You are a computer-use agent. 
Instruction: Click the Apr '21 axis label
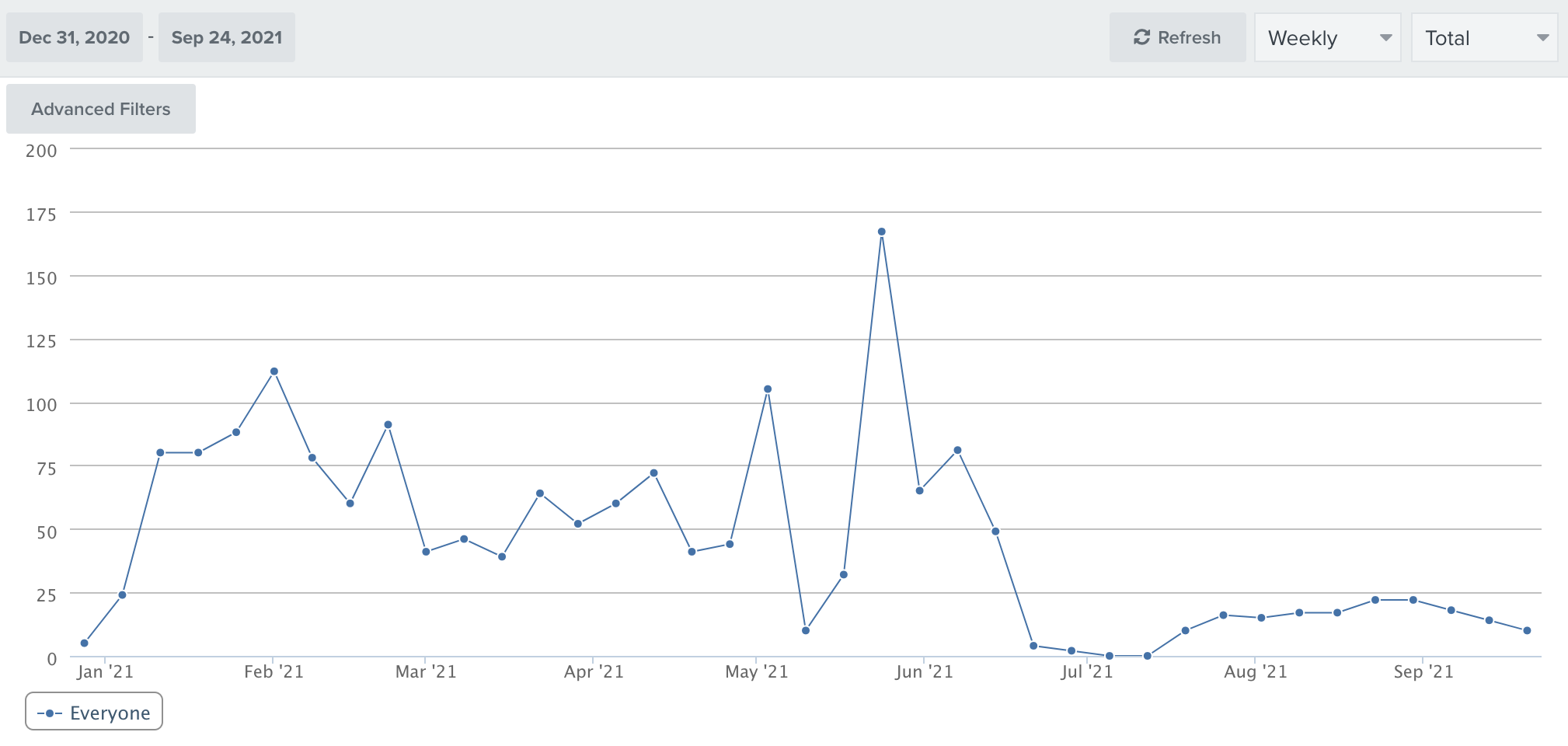594,672
